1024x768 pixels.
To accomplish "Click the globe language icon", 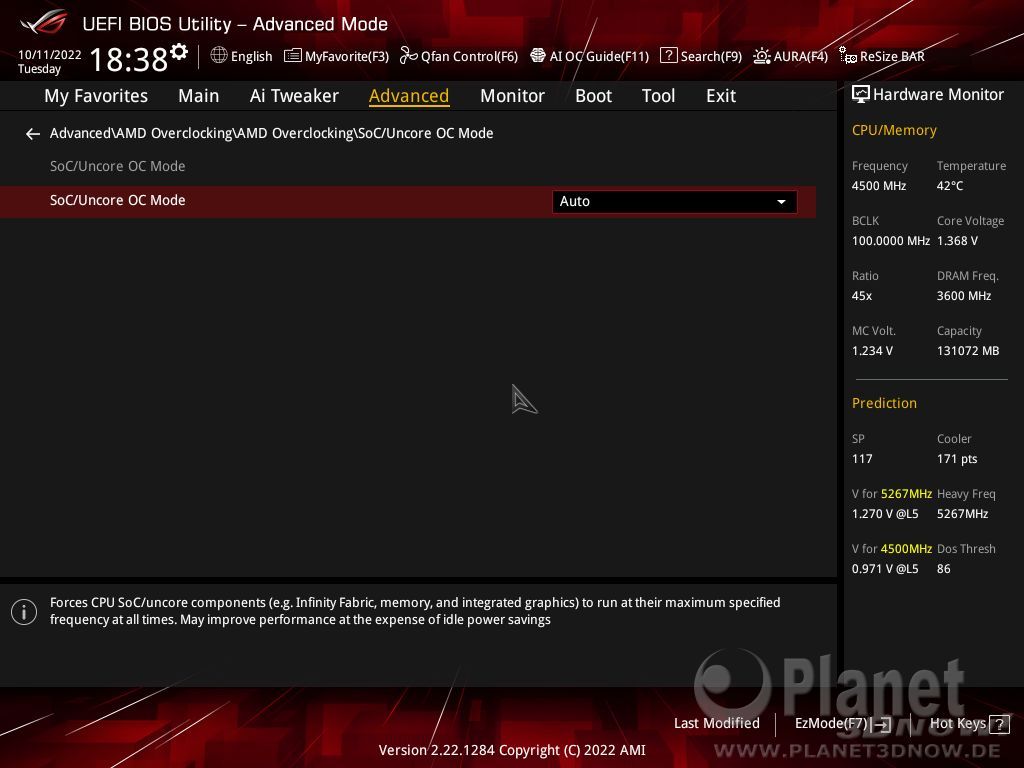I will point(219,56).
